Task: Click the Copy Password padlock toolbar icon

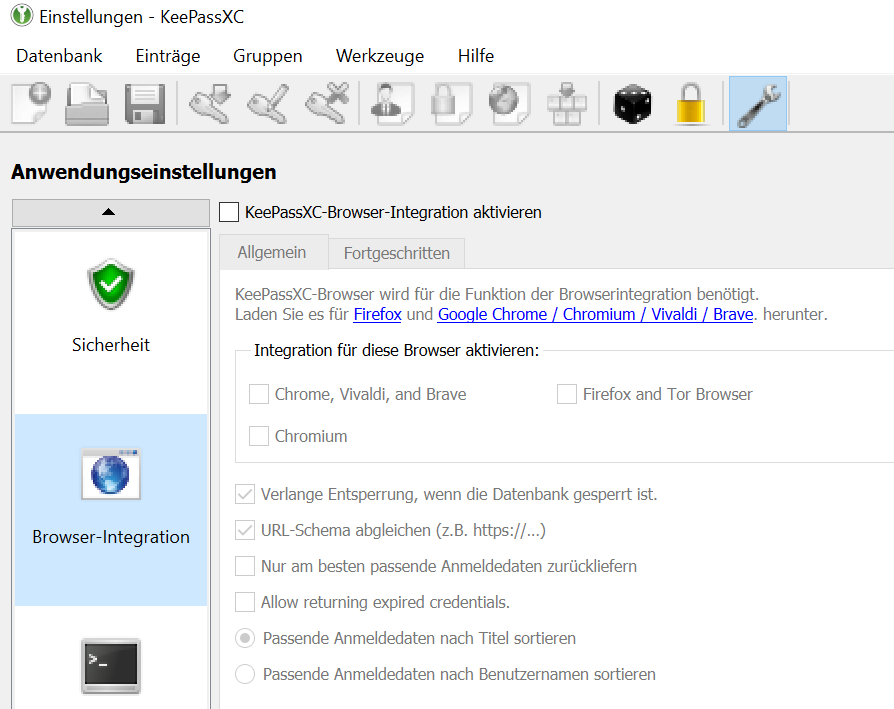Action: [x=451, y=103]
